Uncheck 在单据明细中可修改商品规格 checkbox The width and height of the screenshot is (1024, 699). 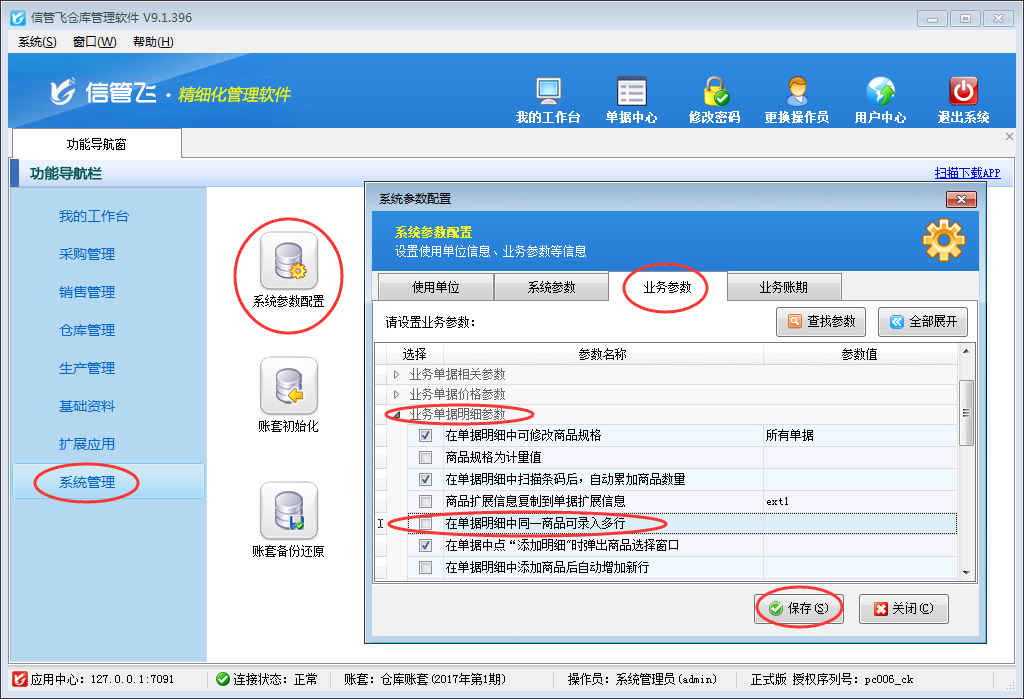[x=426, y=436]
